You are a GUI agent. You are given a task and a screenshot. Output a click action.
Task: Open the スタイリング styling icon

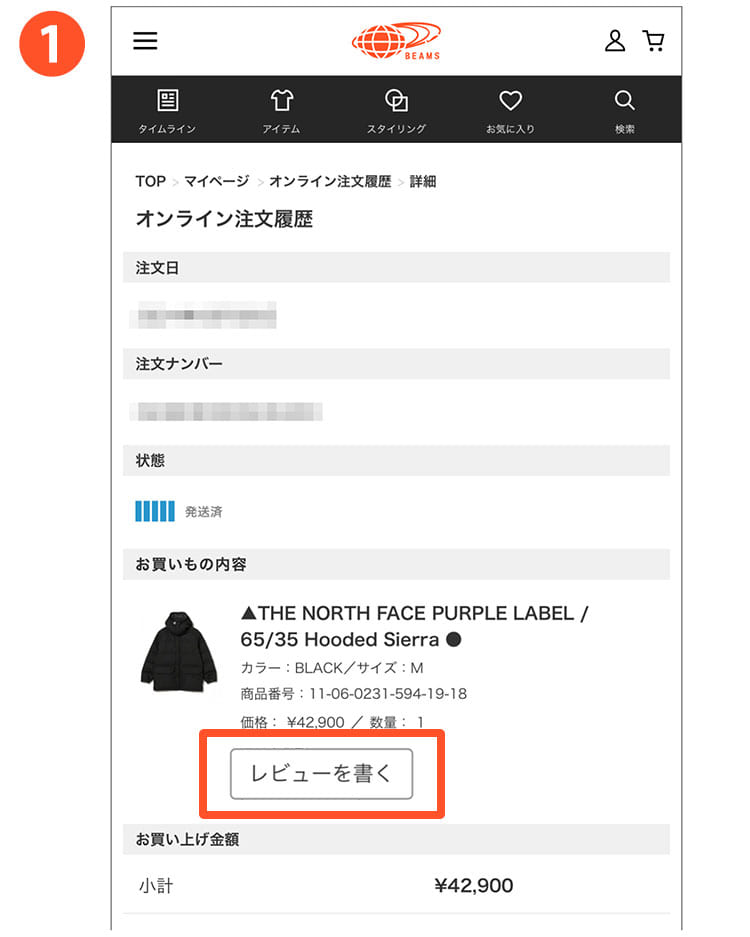point(396,101)
